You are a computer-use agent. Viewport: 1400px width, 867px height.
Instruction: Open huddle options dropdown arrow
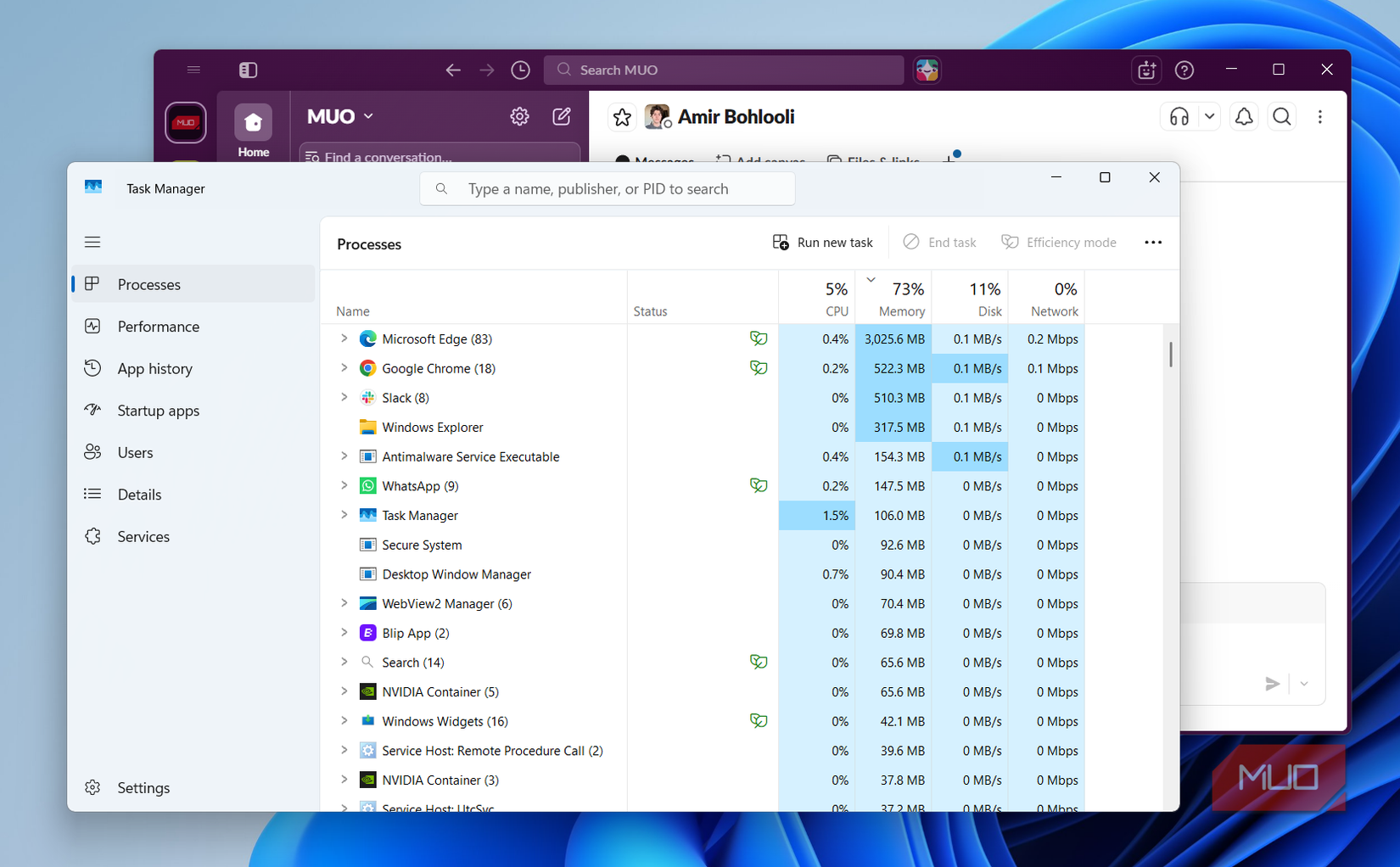1209,117
